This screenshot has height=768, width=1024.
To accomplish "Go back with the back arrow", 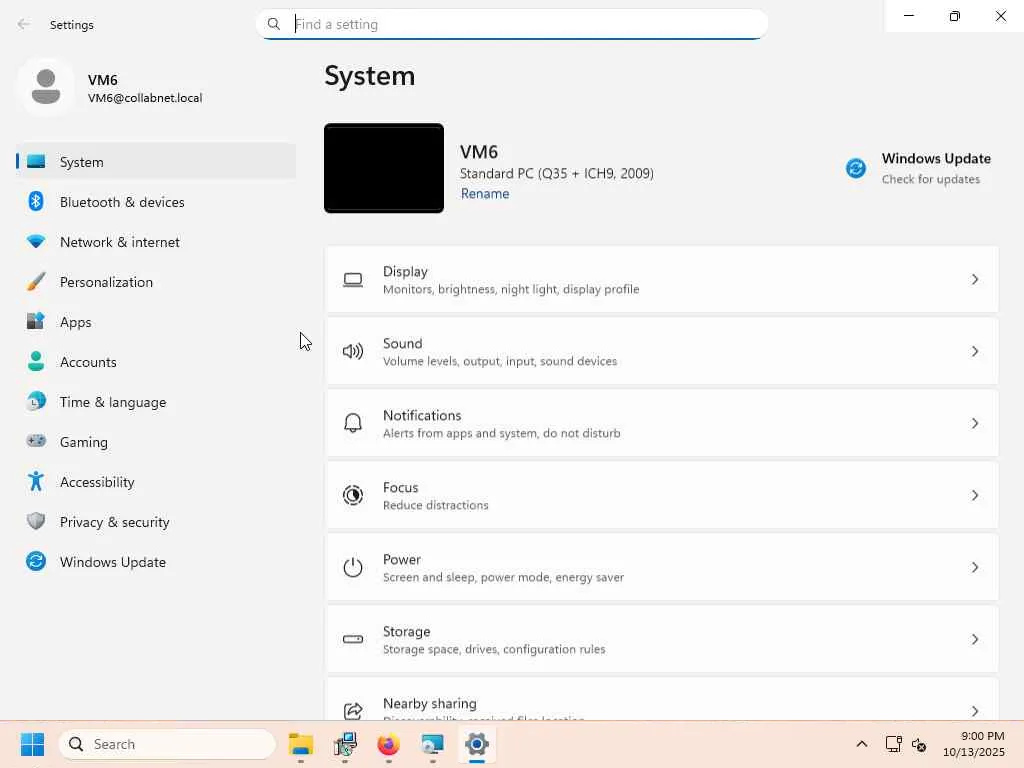I will pyautogui.click(x=24, y=24).
